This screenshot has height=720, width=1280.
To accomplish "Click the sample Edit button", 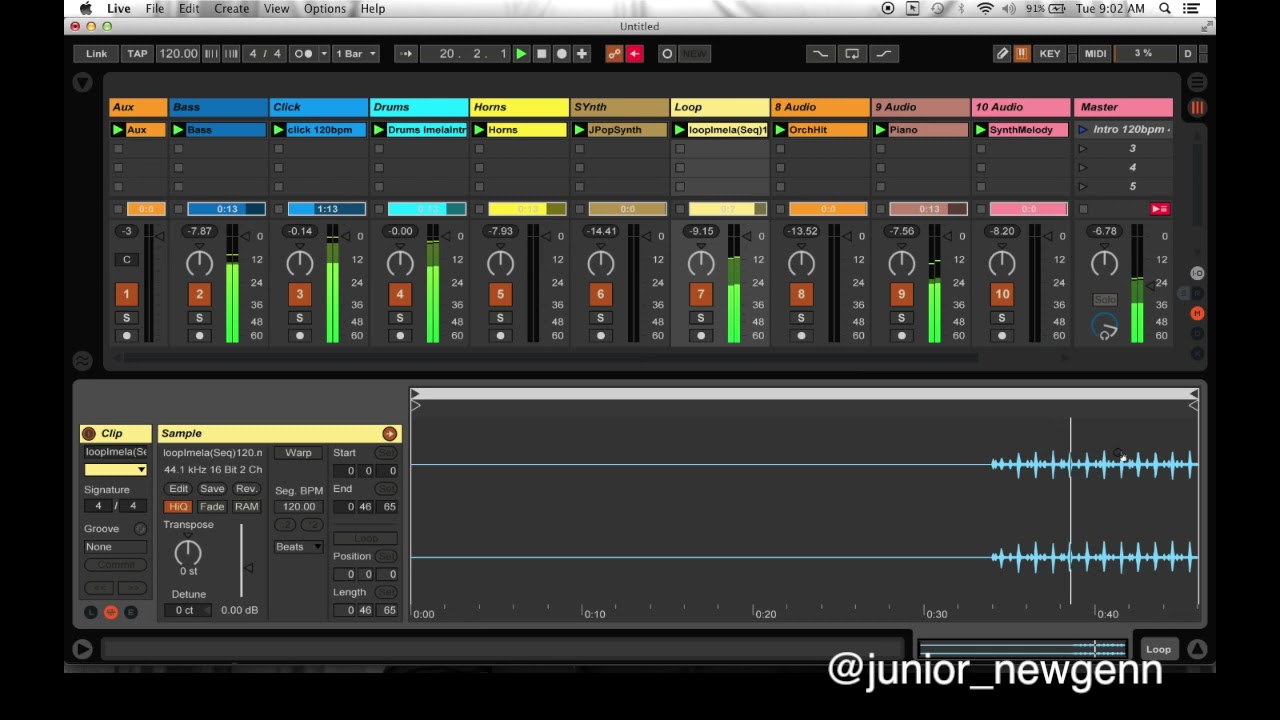I will click(x=178, y=489).
